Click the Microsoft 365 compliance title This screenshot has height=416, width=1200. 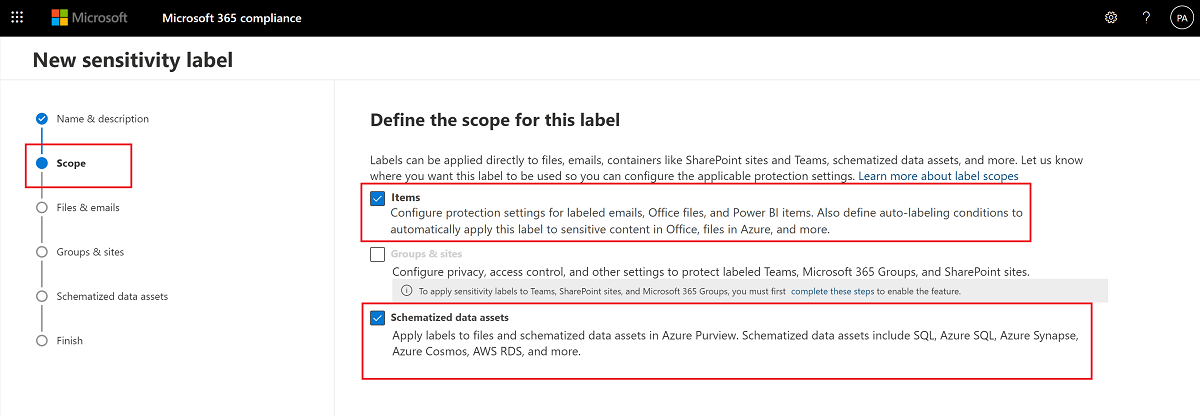(231, 18)
